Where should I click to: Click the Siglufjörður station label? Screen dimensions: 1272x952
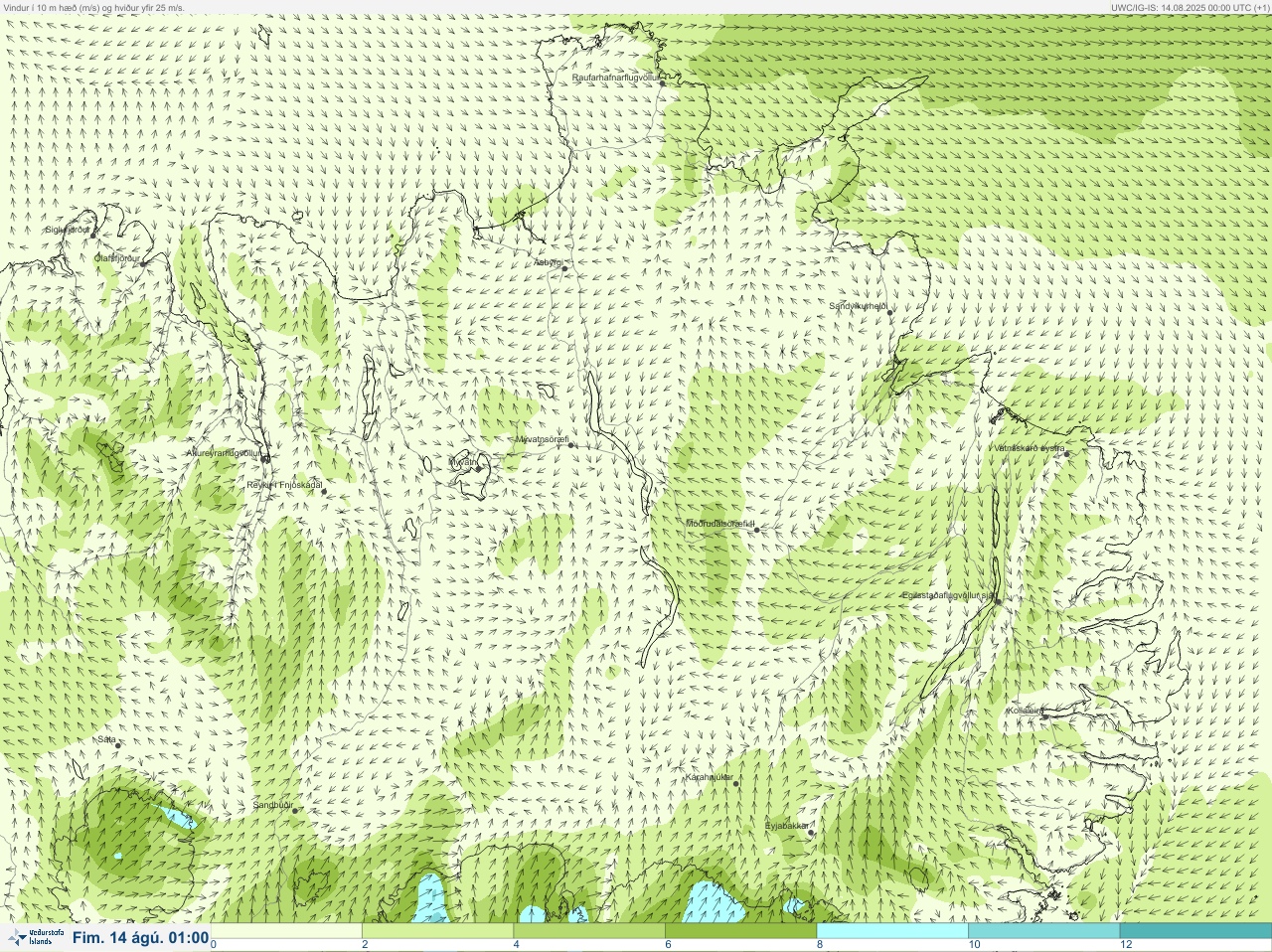pos(68,230)
